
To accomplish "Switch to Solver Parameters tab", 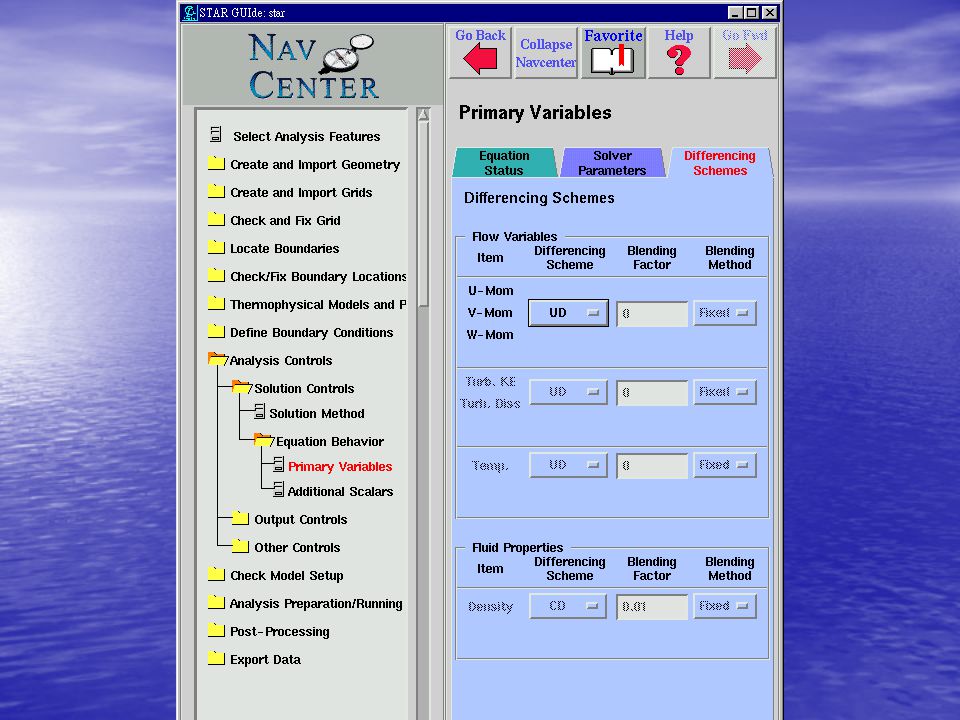I will (612, 163).
